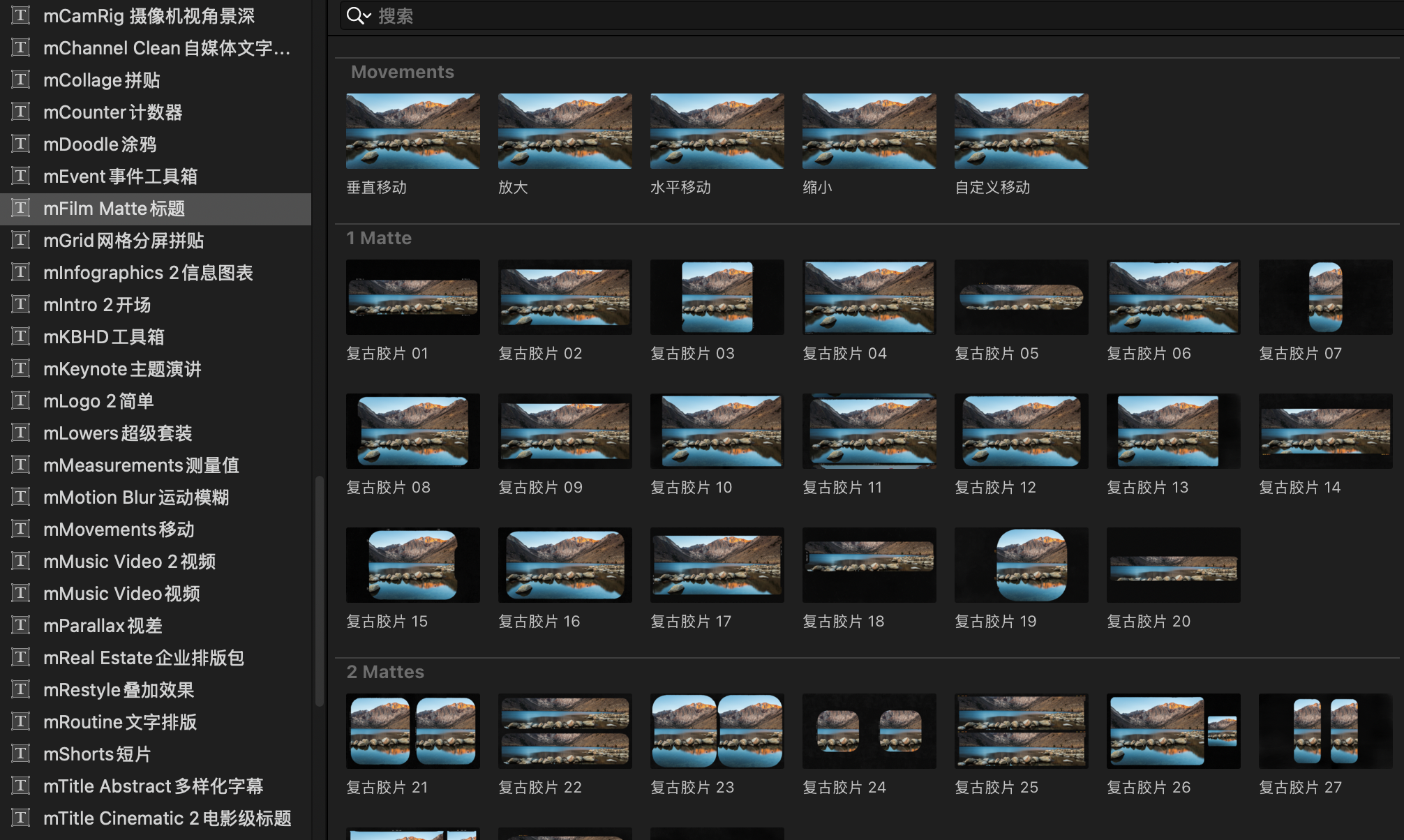Viewport: 1404px width, 840px height.
Task: Click the title icon beside mKBHD 工具箱
Action: [21, 336]
